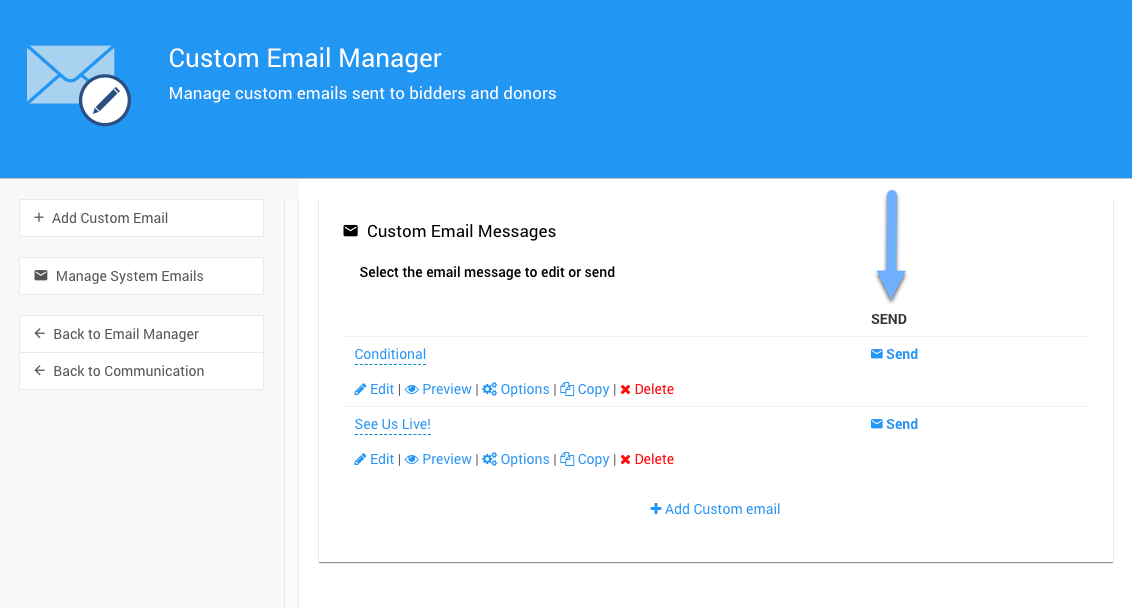The width and height of the screenshot is (1132, 608).
Task: Click the gears icon for Conditional Options
Action: pos(489,389)
